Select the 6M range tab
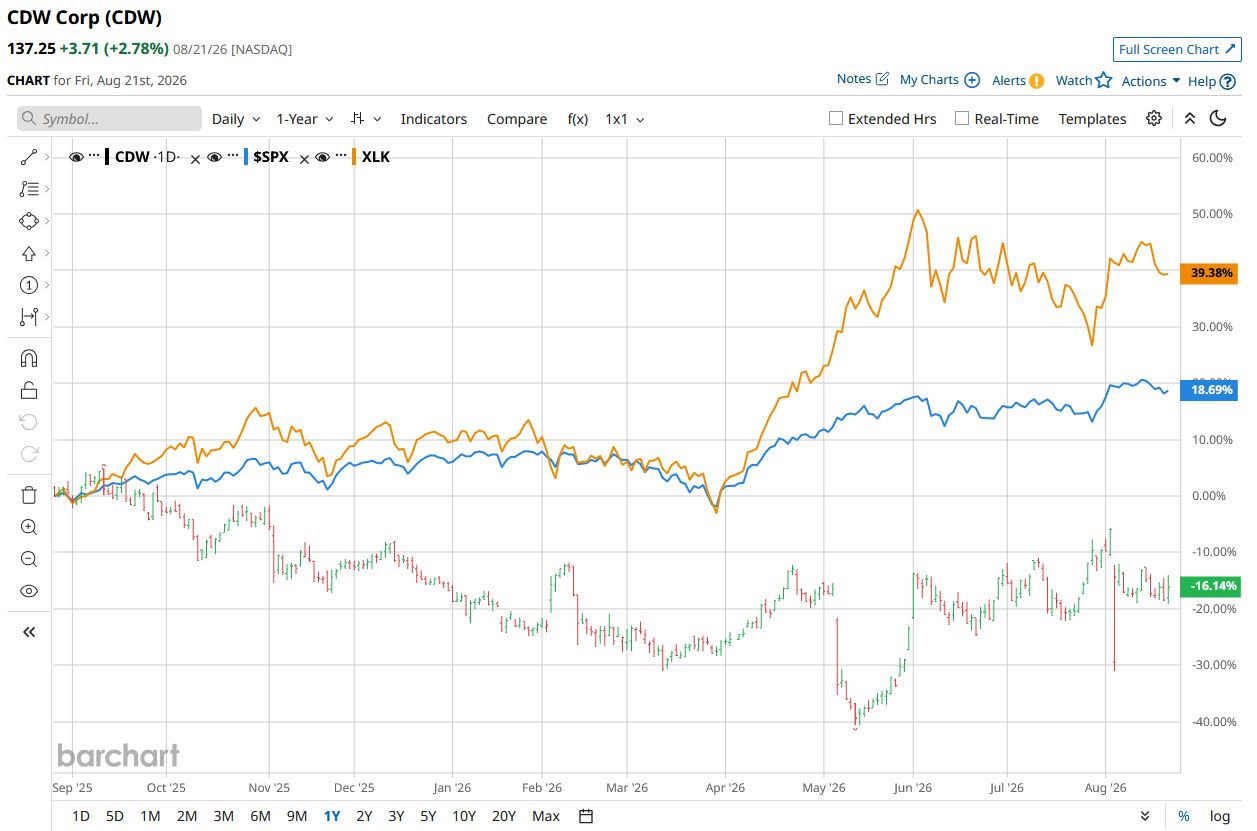Screen dimensions: 1257x831 pyautogui.click(x=260, y=816)
